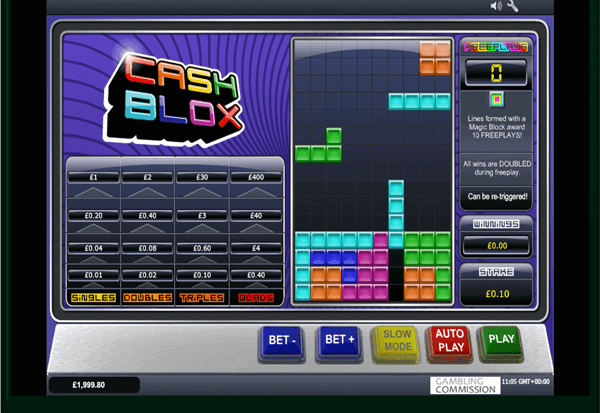Click the £0.01 prize value
The image size is (600, 413).
point(93,275)
